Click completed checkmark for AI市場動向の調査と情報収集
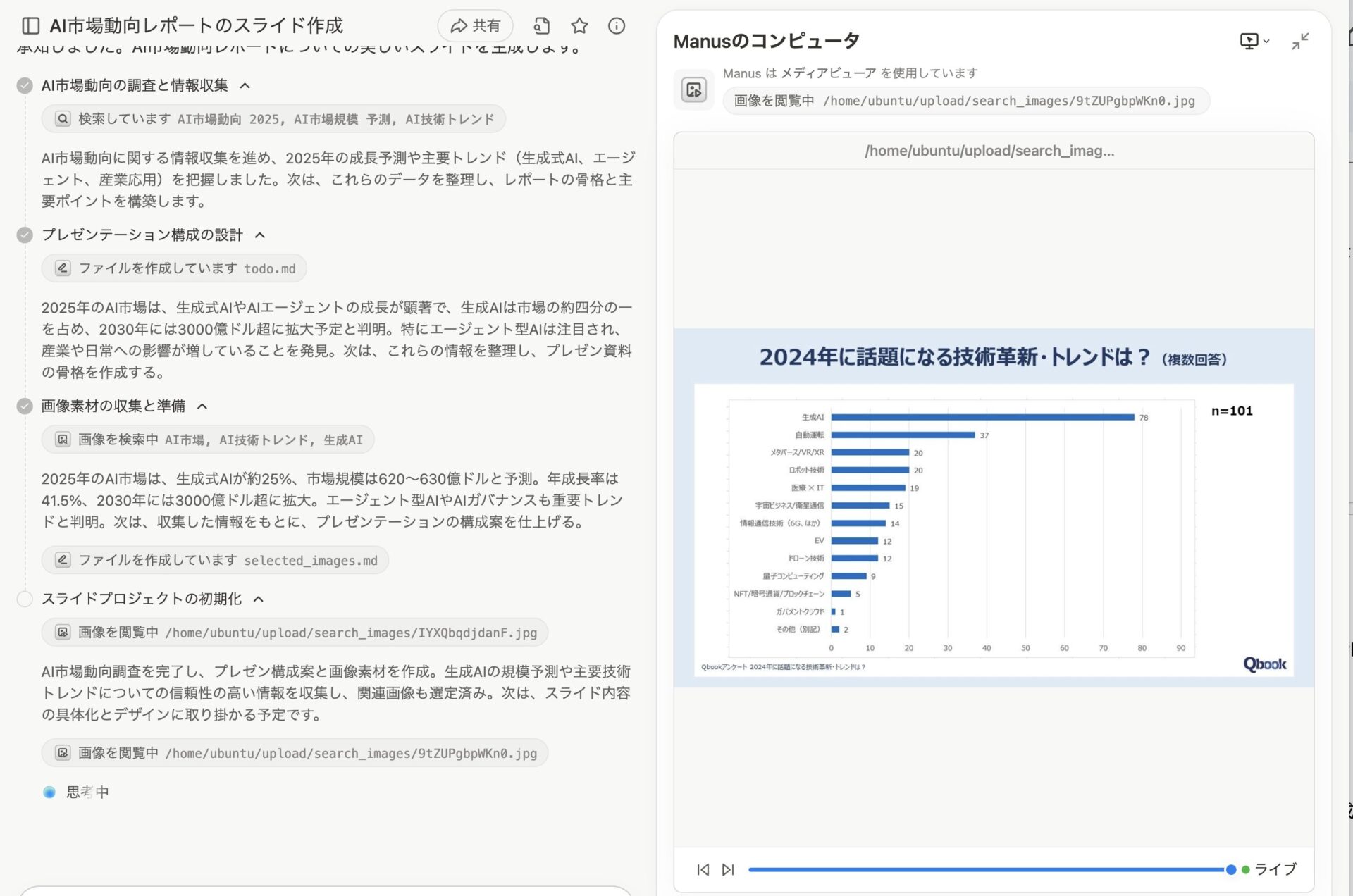 tap(25, 85)
